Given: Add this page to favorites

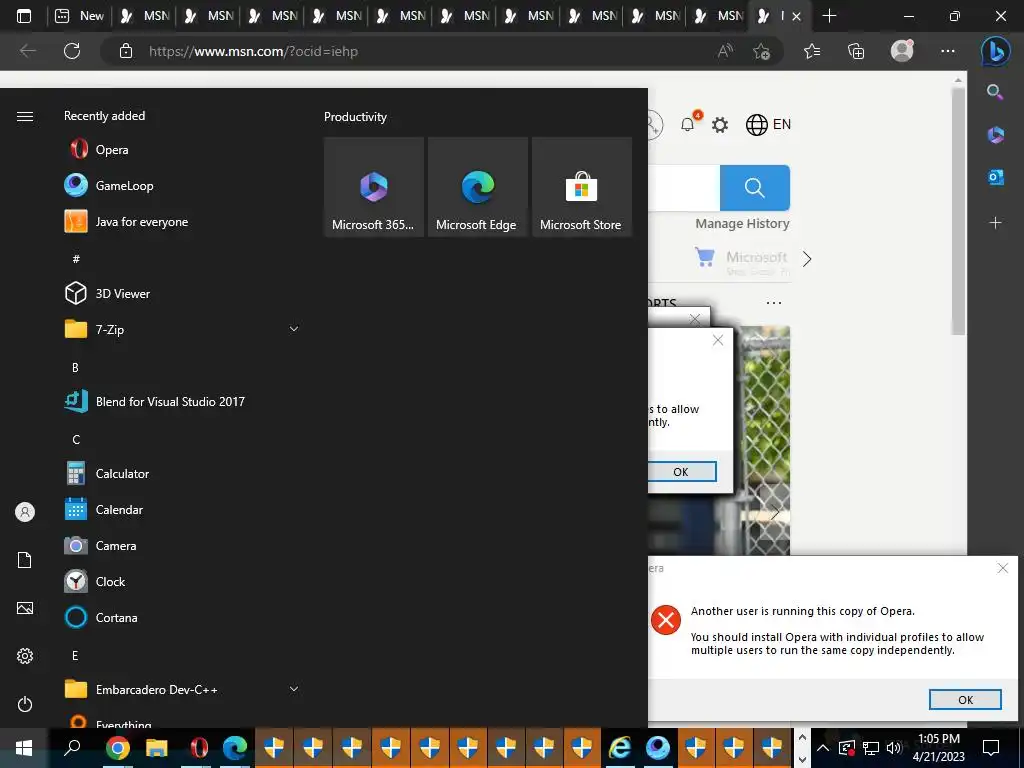Looking at the screenshot, I should click(761, 51).
